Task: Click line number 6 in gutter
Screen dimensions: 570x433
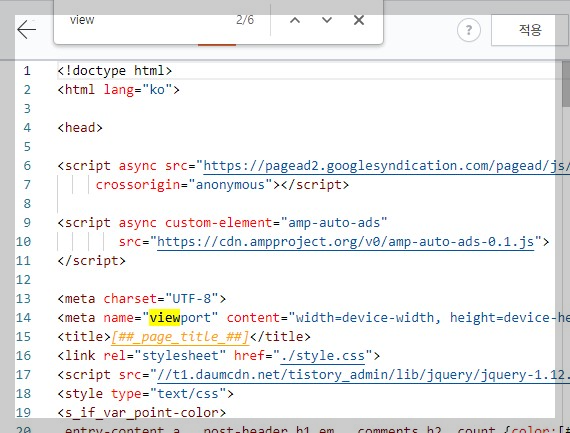Action: coord(27,166)
